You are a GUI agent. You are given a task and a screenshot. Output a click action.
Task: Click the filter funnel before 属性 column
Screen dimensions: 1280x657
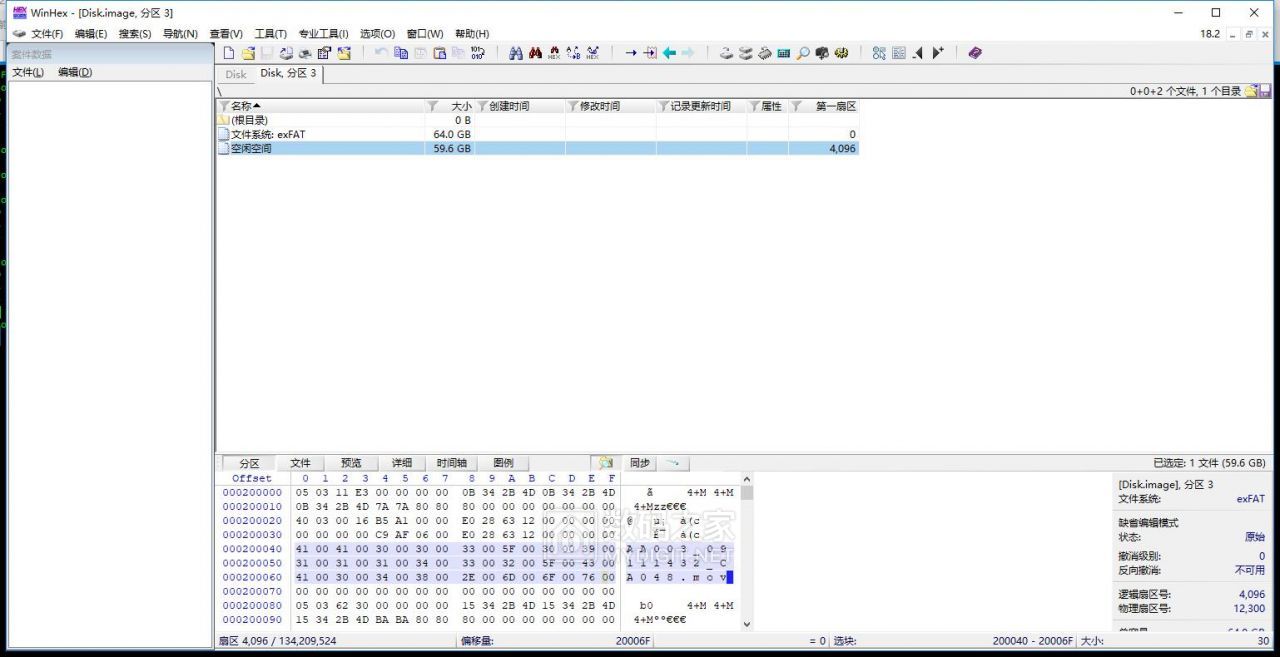pos(754,106)
